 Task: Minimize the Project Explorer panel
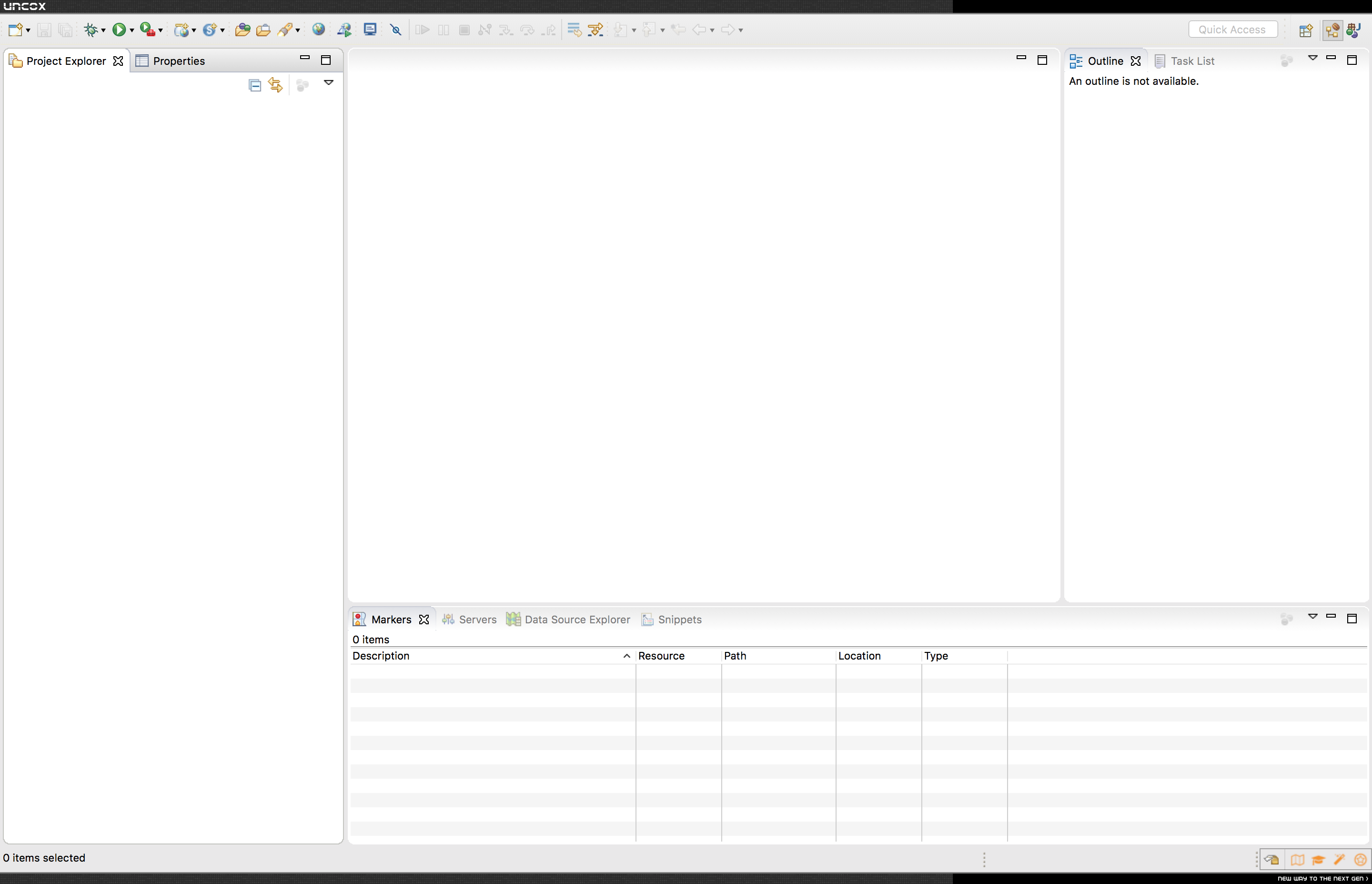pyautogui.click(x=305, y=57)
